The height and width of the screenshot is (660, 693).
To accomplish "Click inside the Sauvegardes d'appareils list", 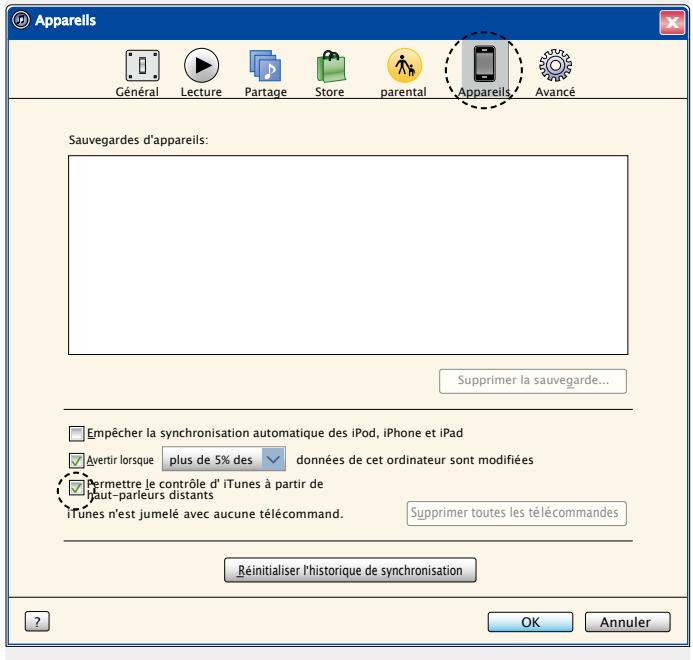I will (348, 255).
